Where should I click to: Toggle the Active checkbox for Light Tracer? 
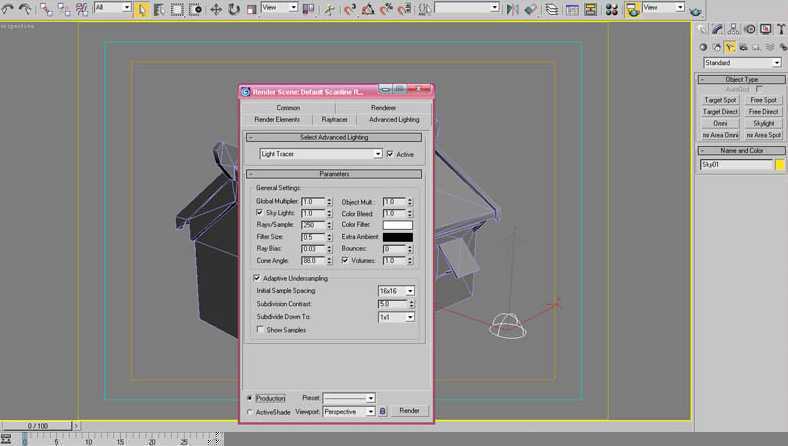(x=390, y=154)
